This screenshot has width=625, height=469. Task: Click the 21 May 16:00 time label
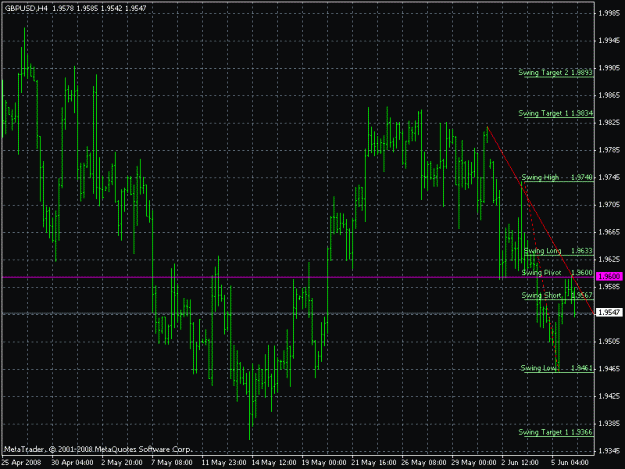click(374, 463)
